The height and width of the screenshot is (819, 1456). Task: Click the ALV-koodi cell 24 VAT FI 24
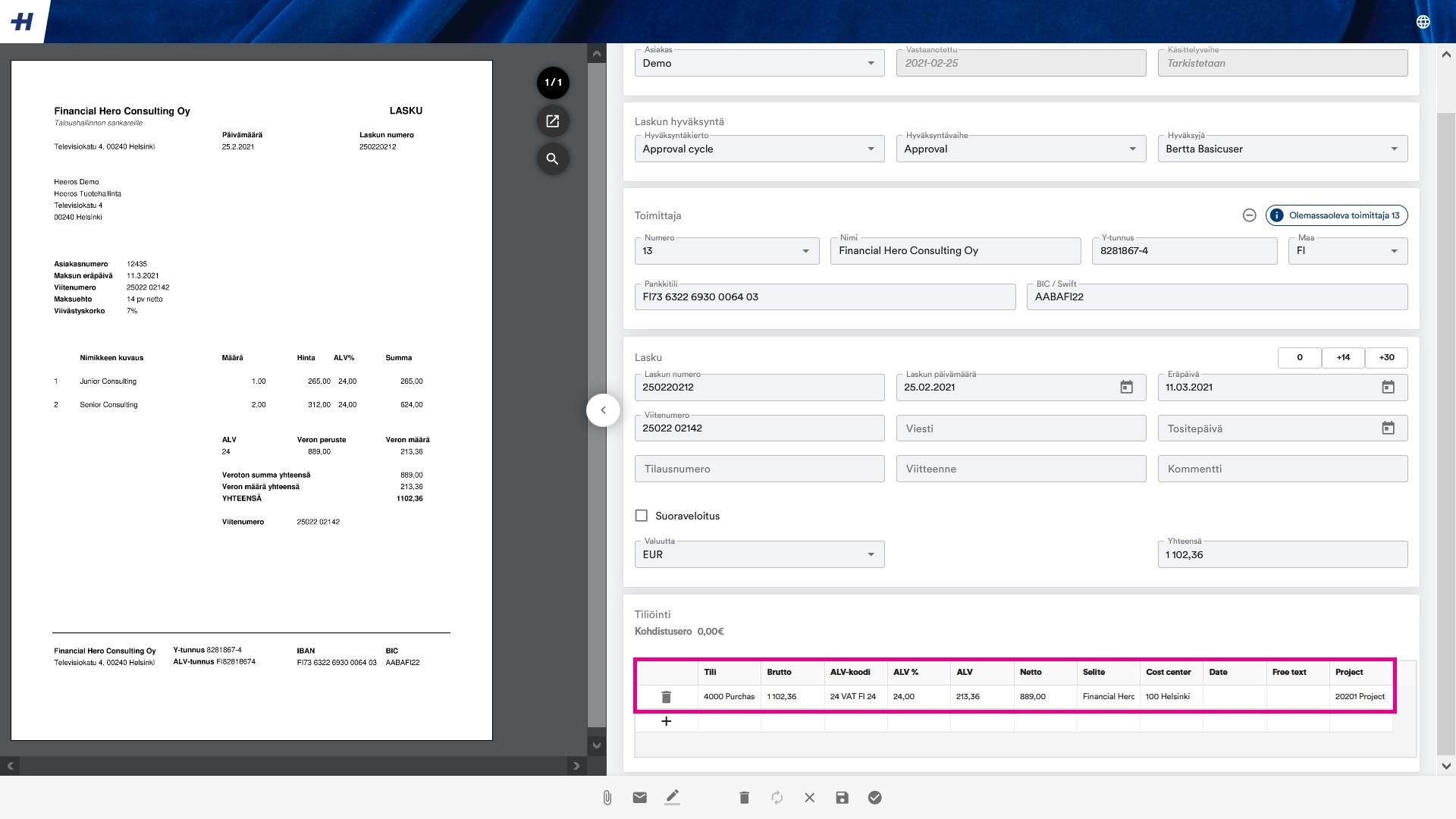[855, 697]
